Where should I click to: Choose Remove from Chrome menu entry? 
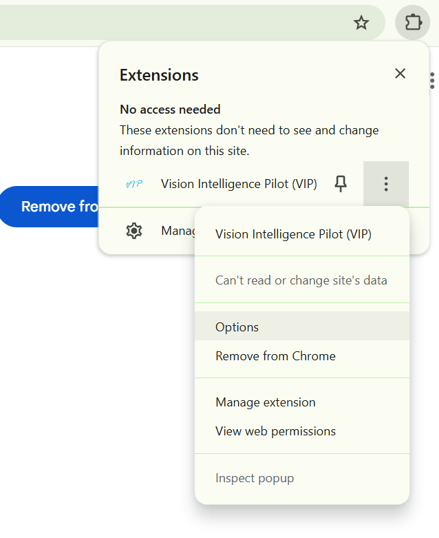302,356
